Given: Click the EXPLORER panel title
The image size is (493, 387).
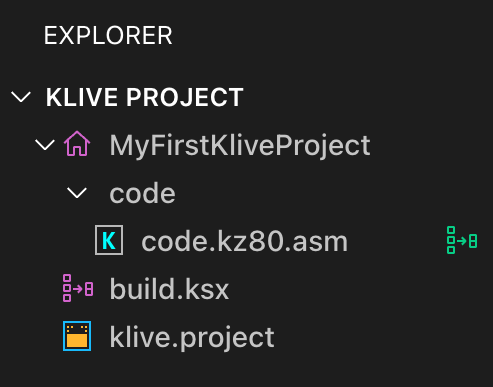Looking at the screenshot, I should pyautogui.click(x=108, y=35).
